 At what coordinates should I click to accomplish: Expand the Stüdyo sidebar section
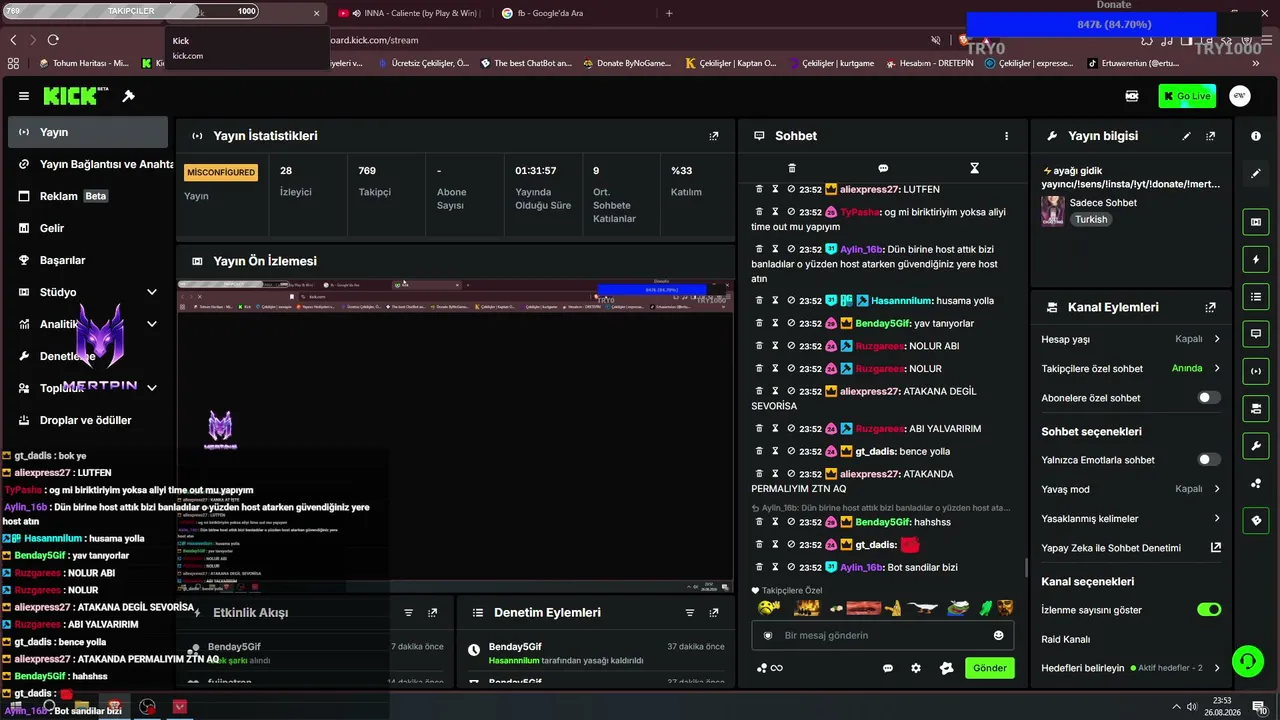coord(152,292)
